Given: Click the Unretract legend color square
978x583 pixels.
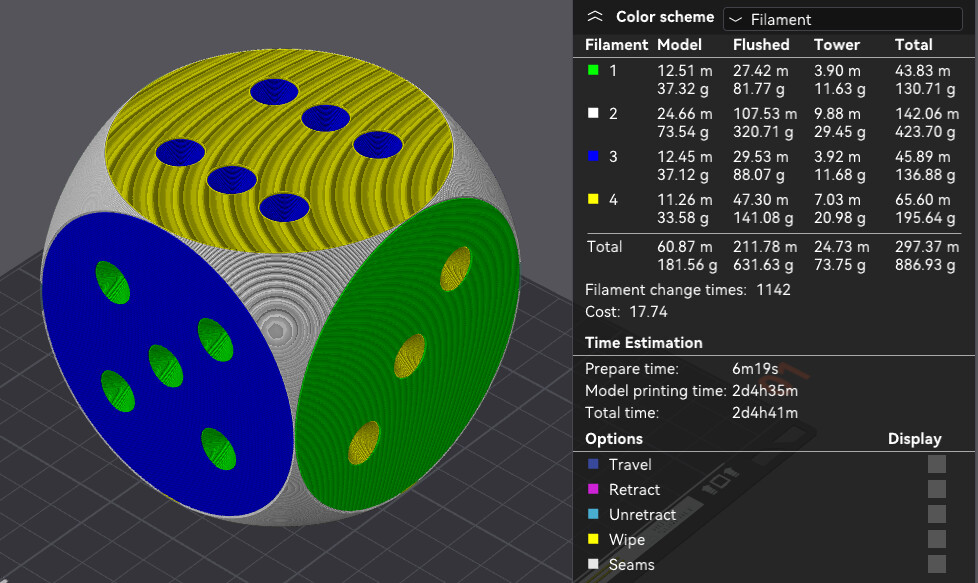Looking at the screenshot, I should pos(593,514).
